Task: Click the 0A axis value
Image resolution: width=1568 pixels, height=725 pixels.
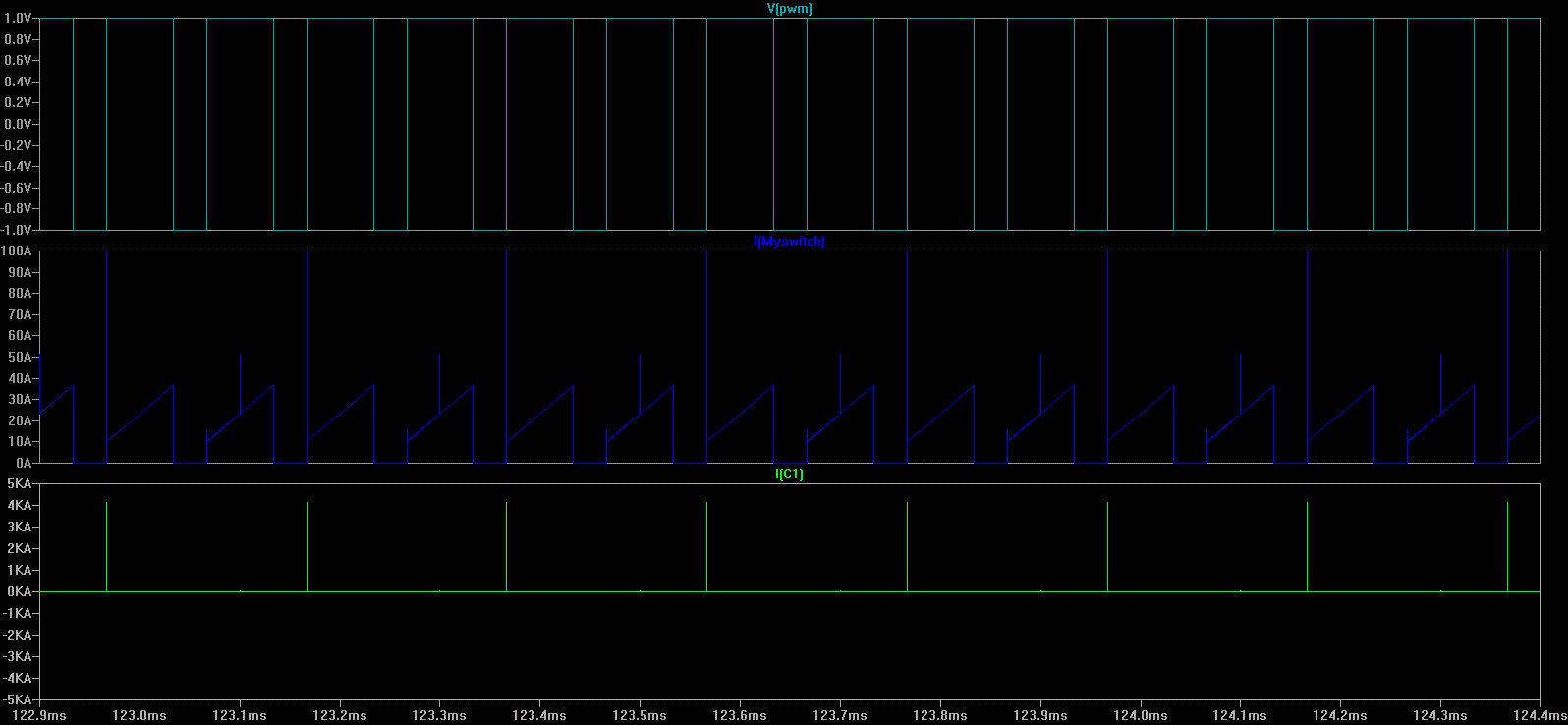Action: tap(23, 463)
